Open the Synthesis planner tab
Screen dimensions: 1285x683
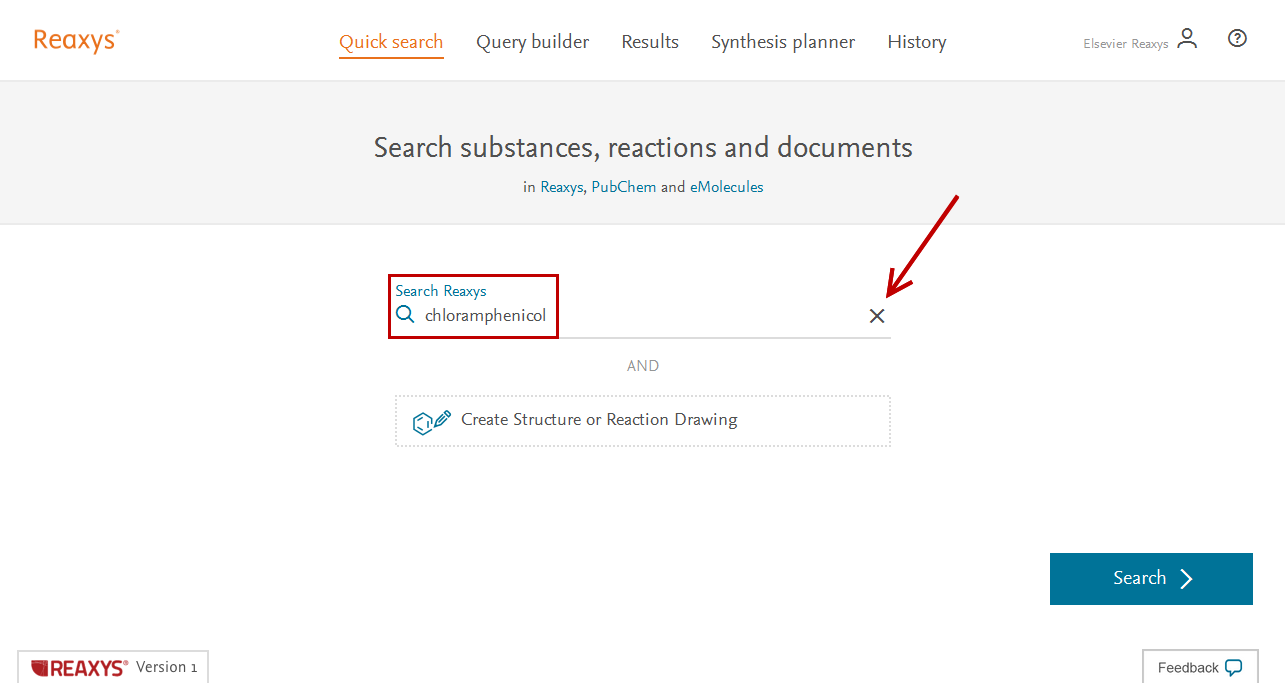(x=783, y=42)
